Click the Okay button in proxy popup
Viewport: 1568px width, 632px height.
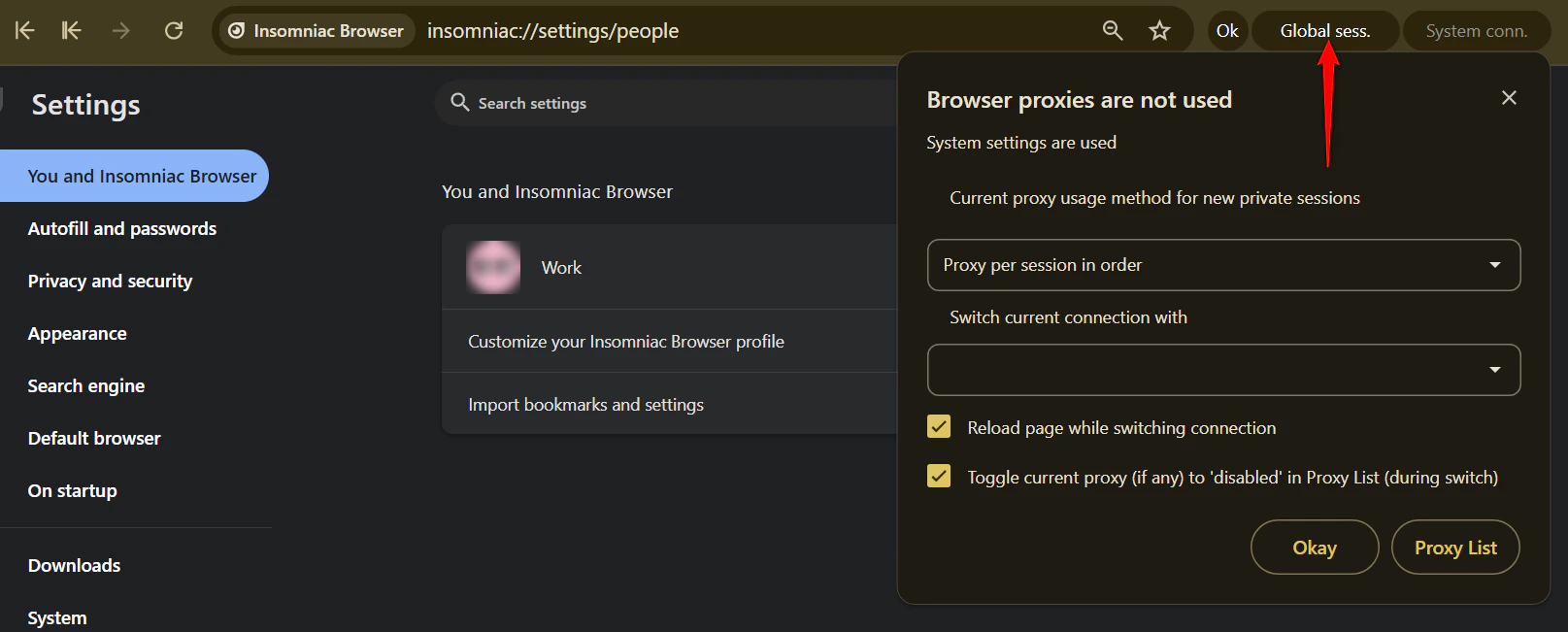coord(1315,548)
